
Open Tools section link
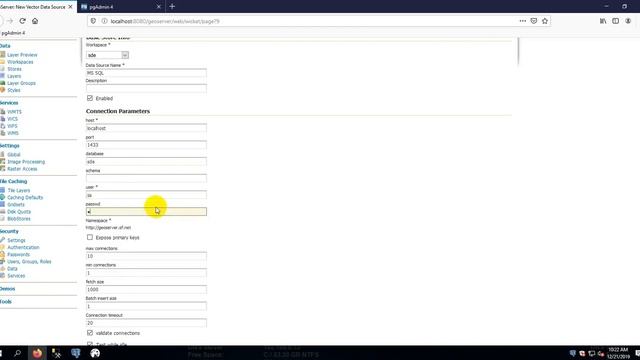click(6, 302)
